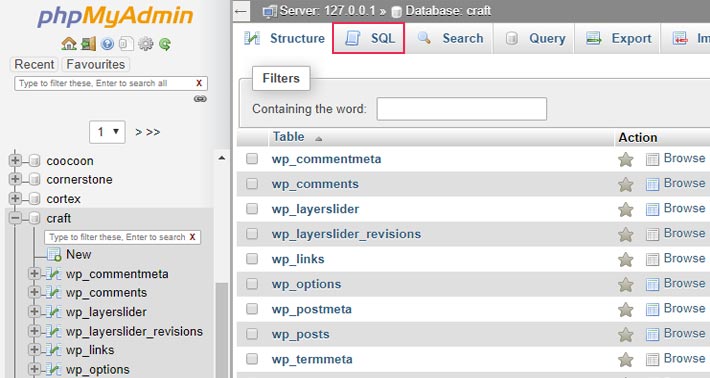The height and width of the screenshot is (378, 710).
Task: Sort by the Table column header
Action: click(x=288, y=137)
